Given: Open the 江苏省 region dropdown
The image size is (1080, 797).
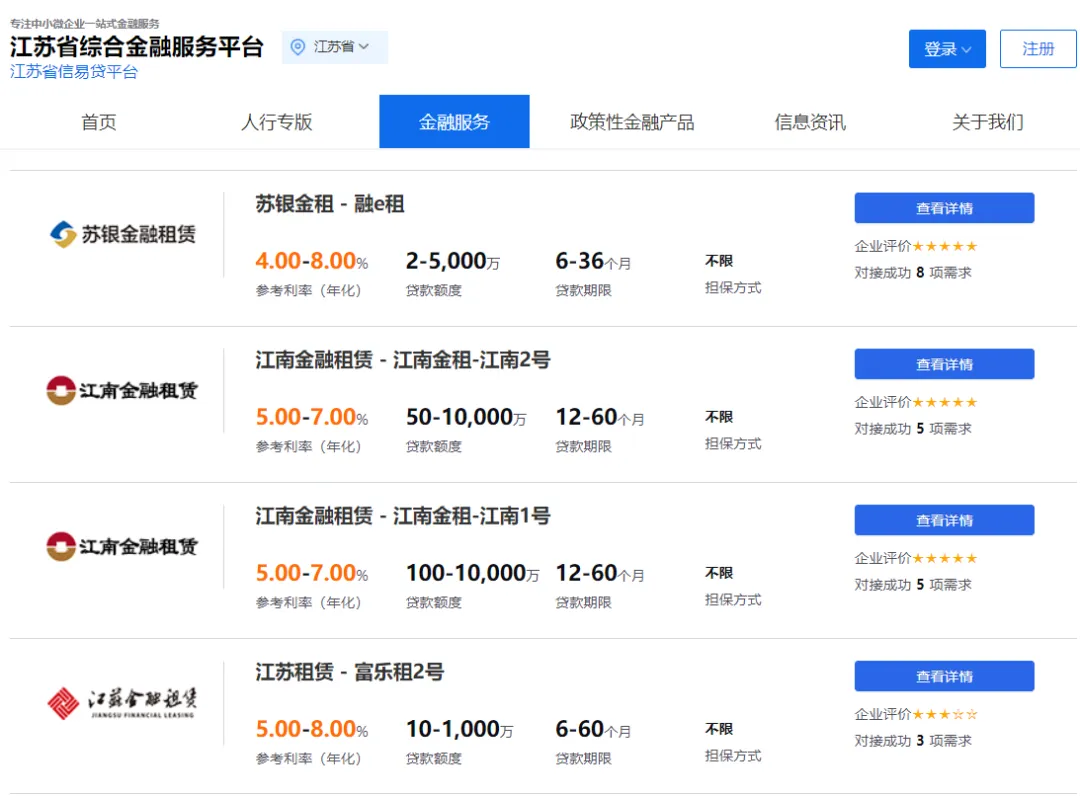Looking at the screenshot, I should pos(335,47).
